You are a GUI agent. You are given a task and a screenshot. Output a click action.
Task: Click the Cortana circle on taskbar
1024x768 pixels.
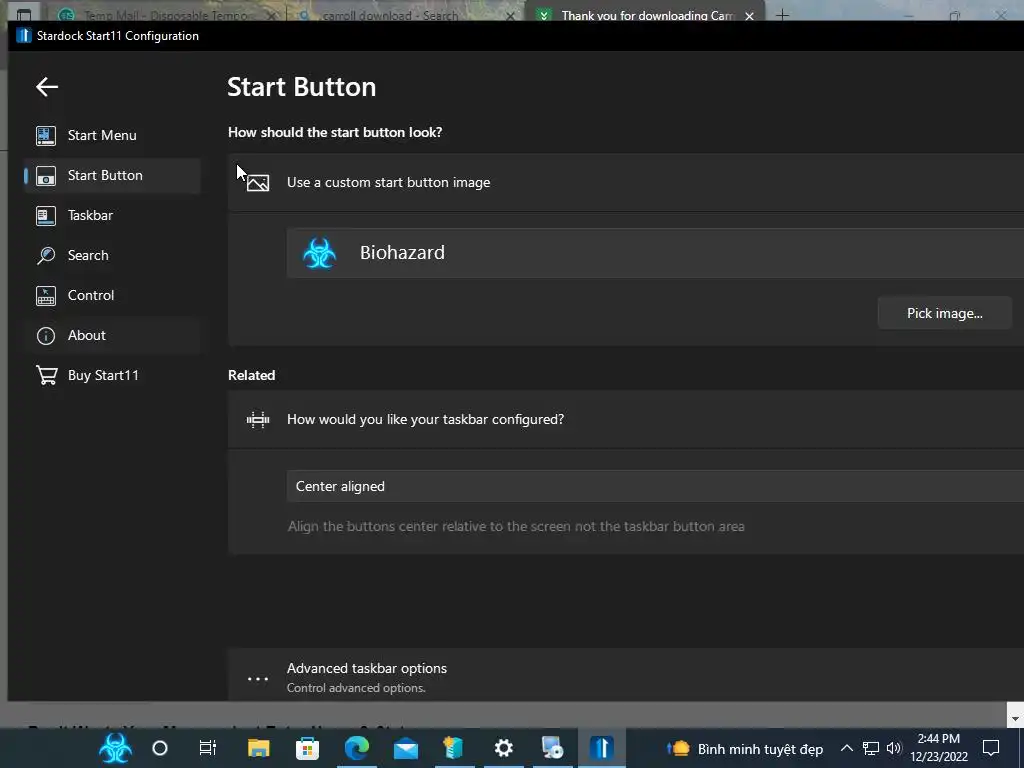click(160, 748)
